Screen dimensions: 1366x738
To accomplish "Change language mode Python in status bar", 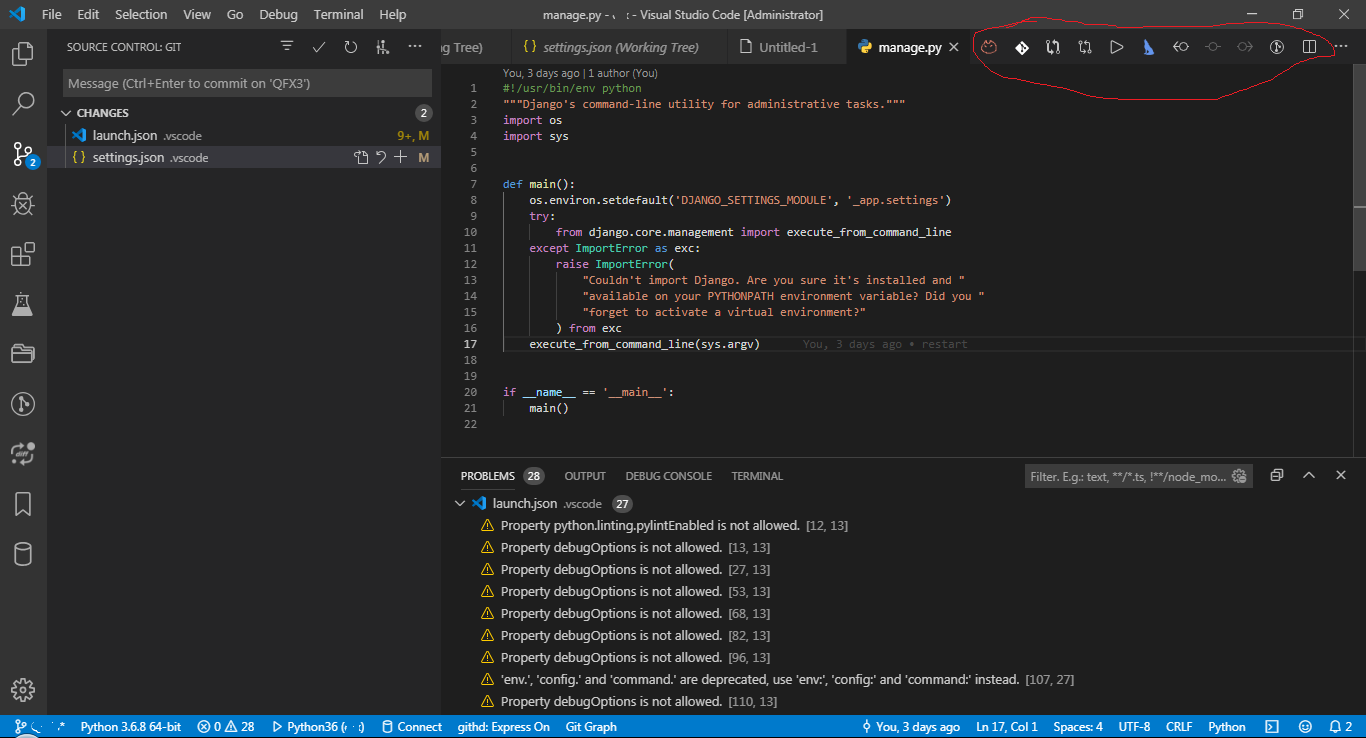I will pyautogui.click(x=1227, y=727).
